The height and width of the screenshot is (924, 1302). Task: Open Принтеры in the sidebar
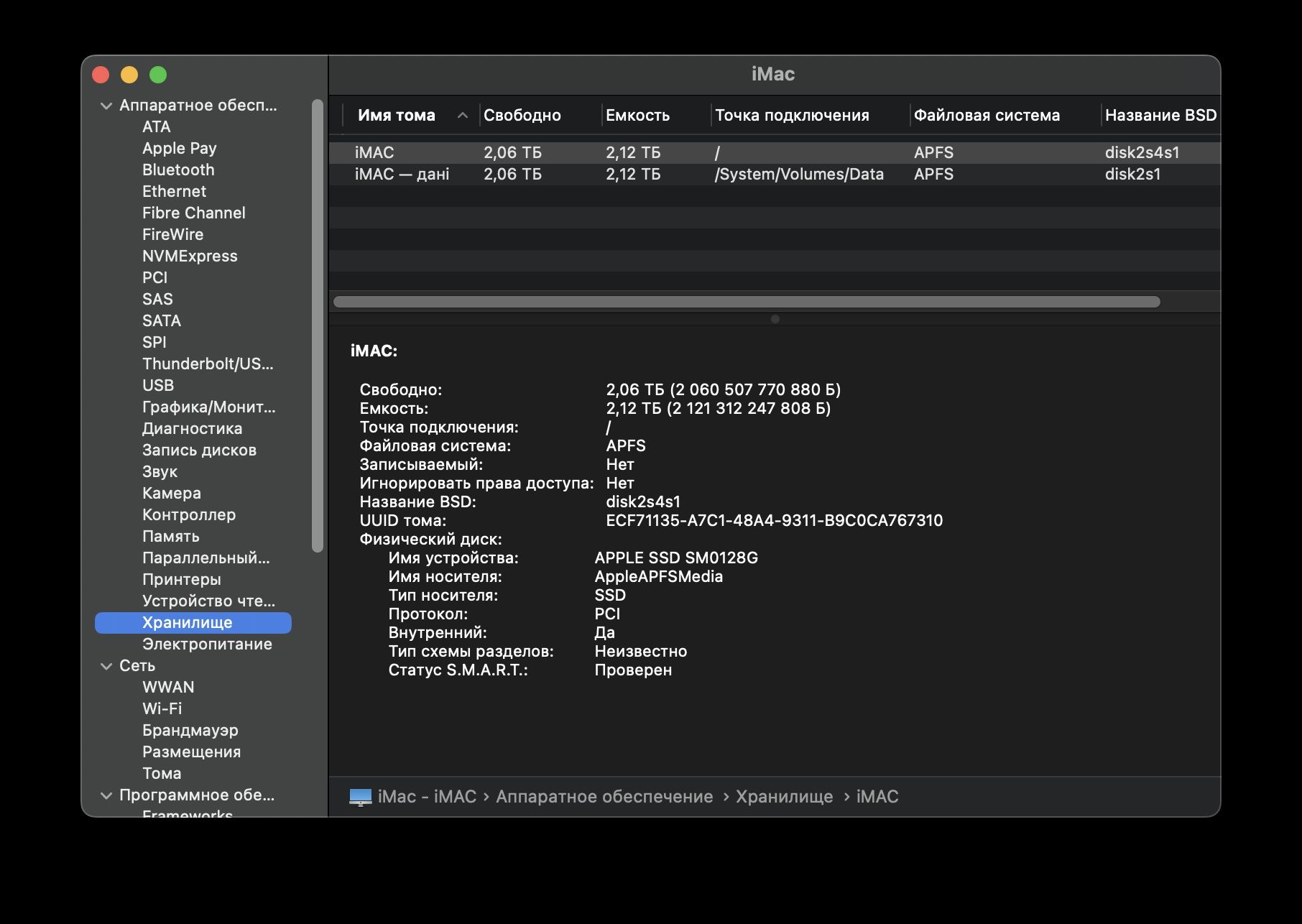coord(181,580)
